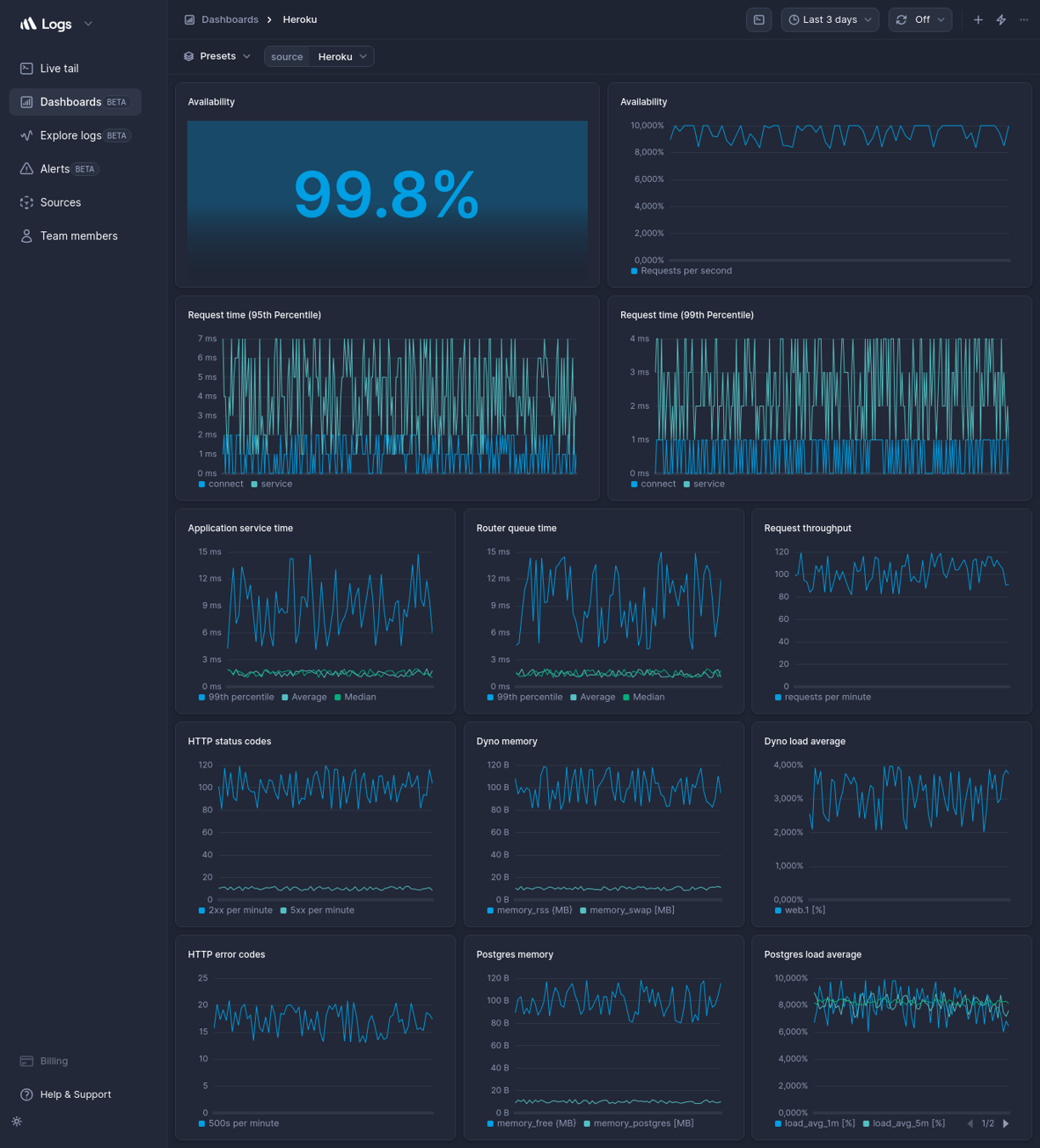
Task: Click the Router queue time chart title
Action: (x=517, y=529)
